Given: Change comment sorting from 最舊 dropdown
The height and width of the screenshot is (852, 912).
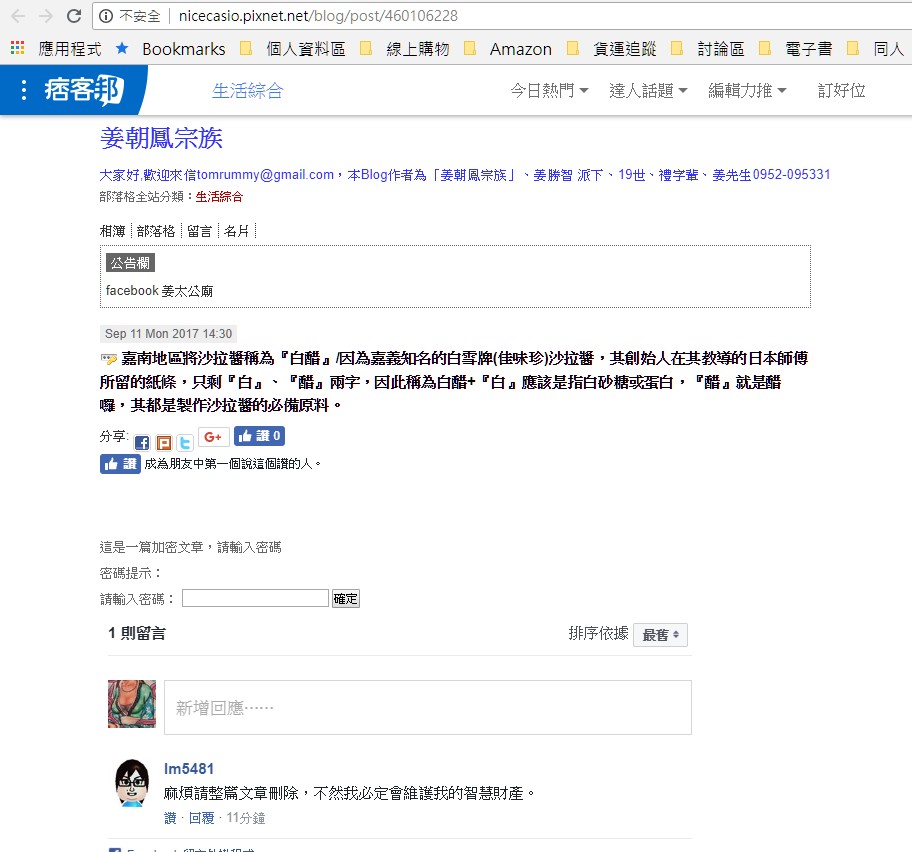Looking at the screenshot, I should 659,635.
